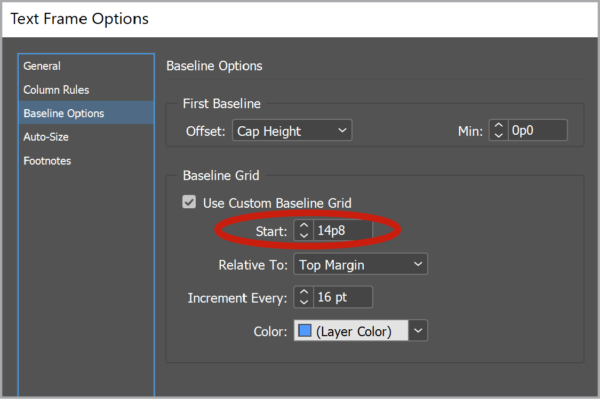This screenshot has width=600, height=399.
Task: Click the blue Layer Color swatch
Action: tap(305, 331)
